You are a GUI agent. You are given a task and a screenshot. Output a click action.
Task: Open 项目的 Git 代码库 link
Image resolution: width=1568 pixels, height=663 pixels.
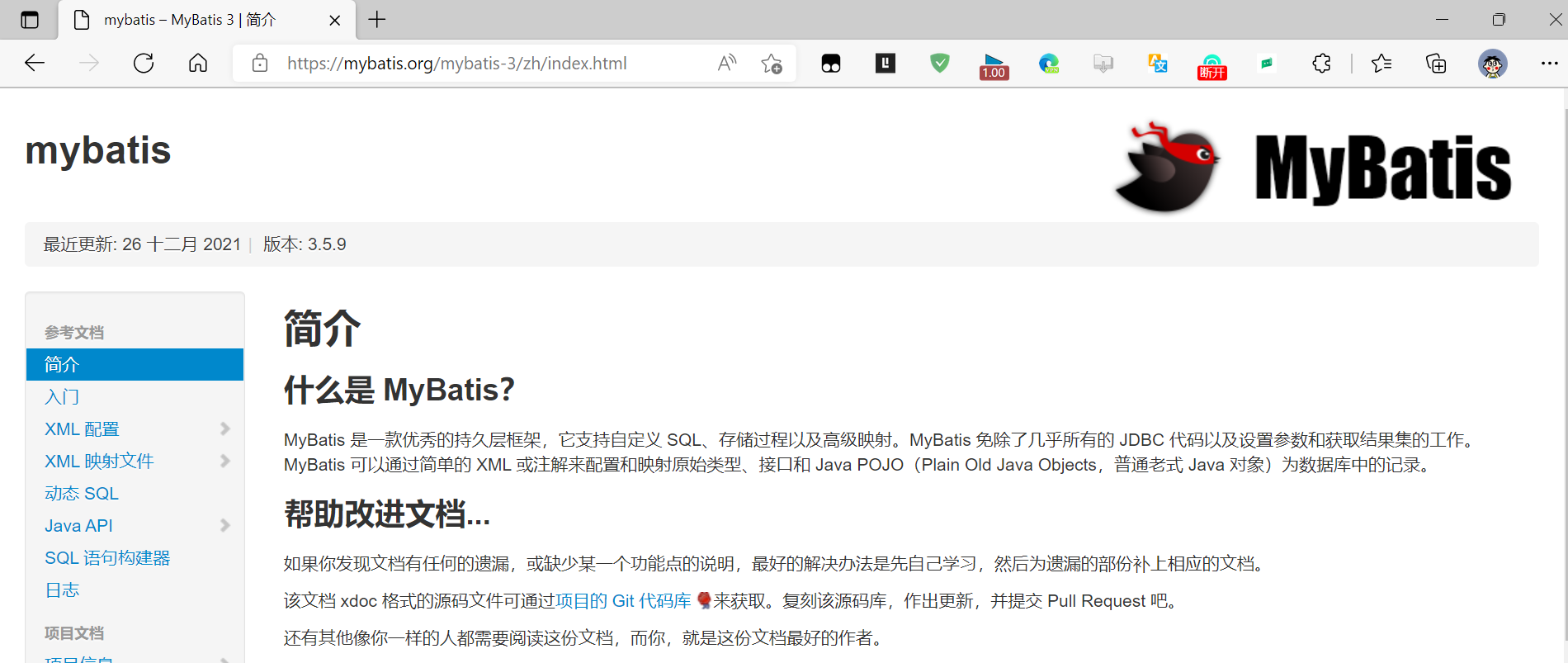tap(623, 600)
